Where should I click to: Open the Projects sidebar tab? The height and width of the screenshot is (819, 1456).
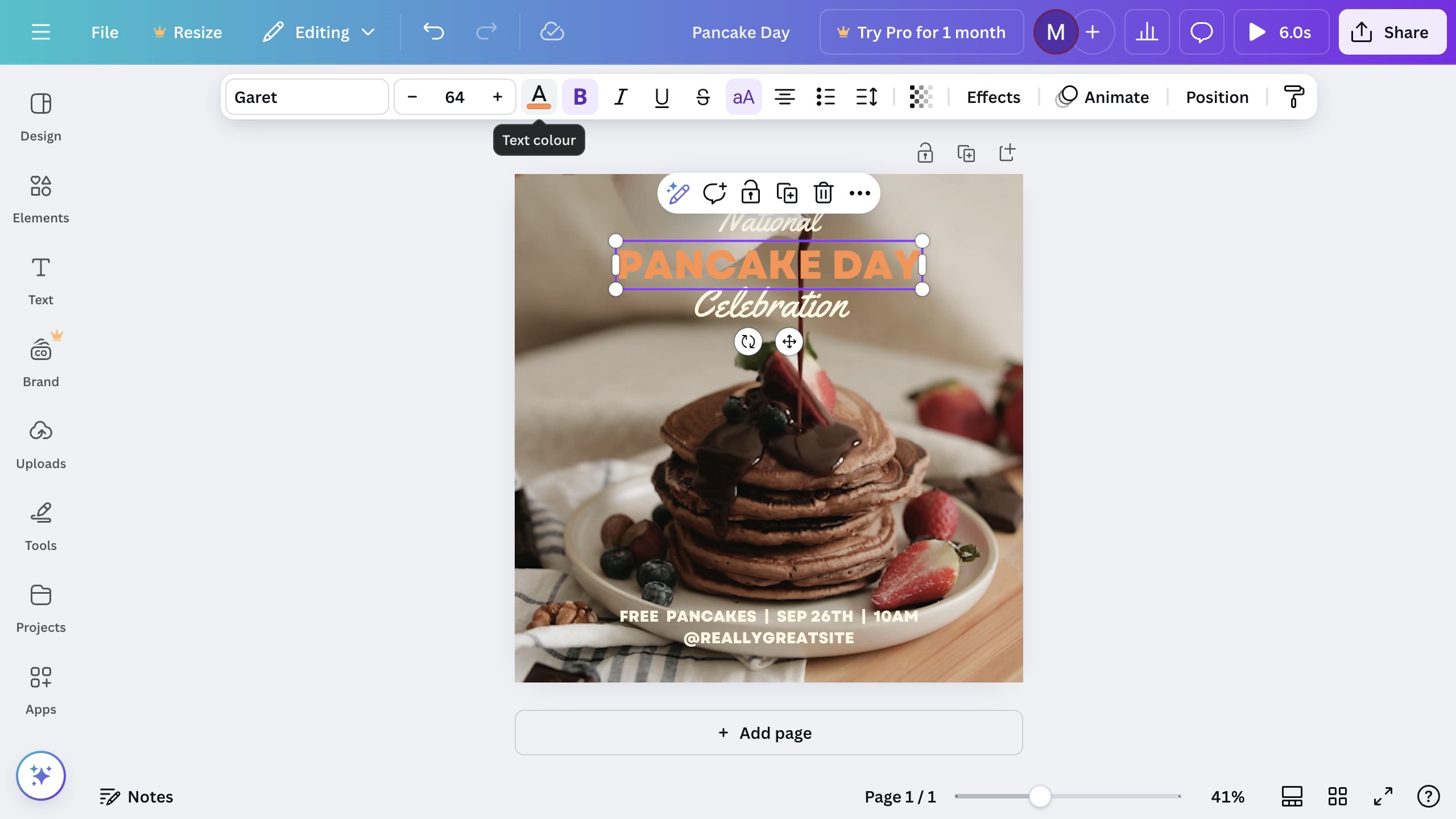[40, 609]
